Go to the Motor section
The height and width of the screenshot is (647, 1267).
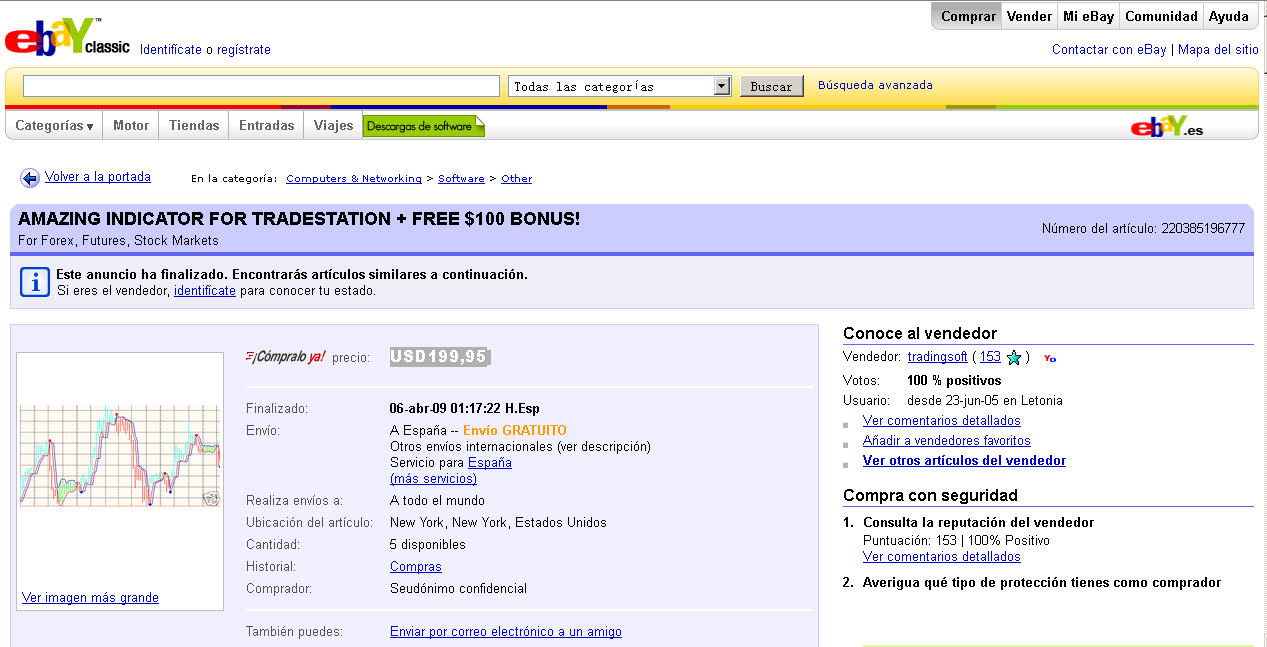(131, 126)
